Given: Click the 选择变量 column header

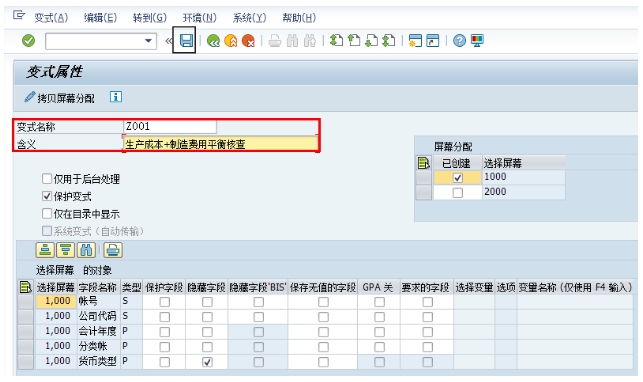Looking at the screenshot, I should coord(474,287).
